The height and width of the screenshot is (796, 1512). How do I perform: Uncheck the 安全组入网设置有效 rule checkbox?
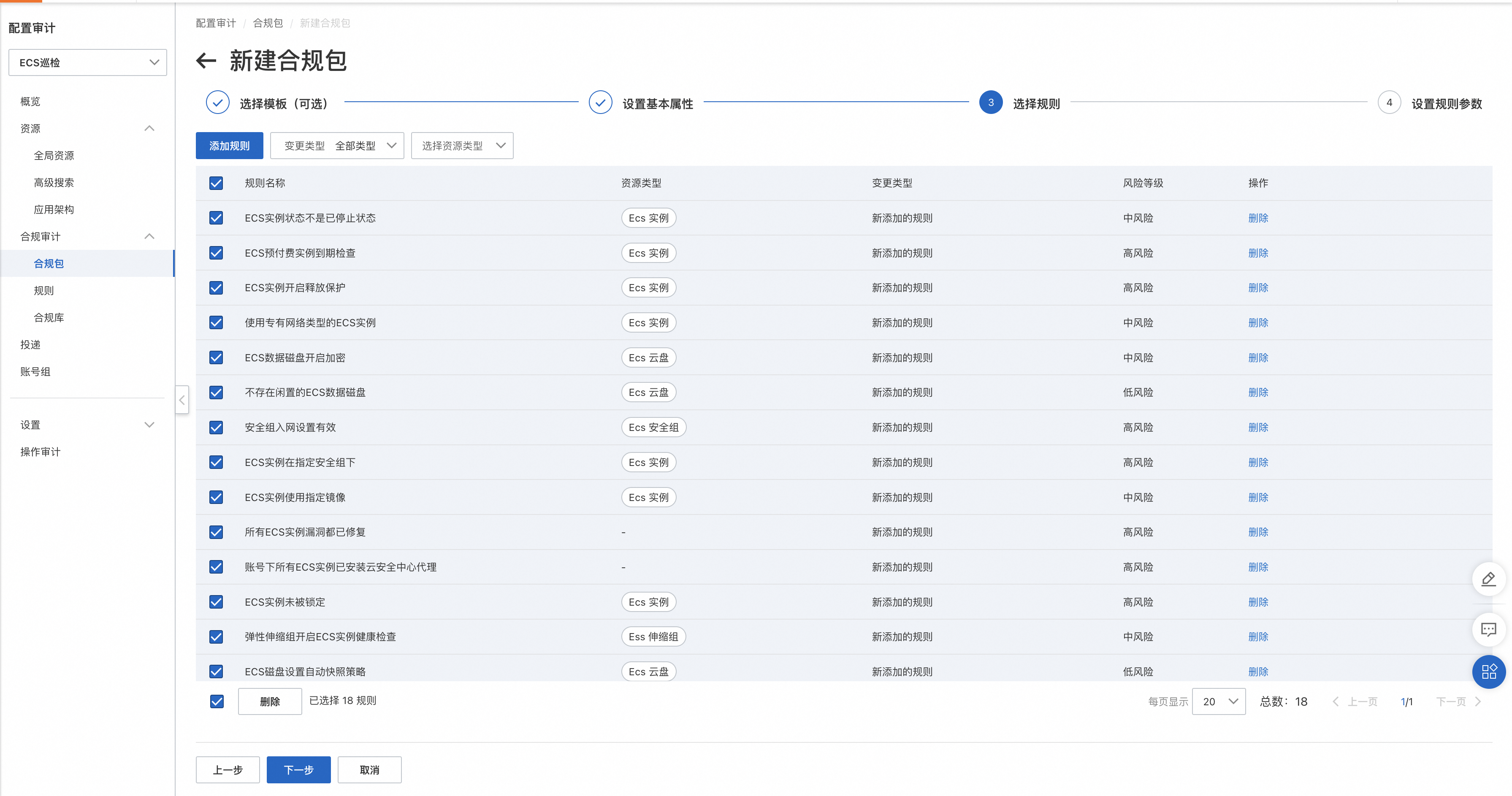click(x=216, y=428)
